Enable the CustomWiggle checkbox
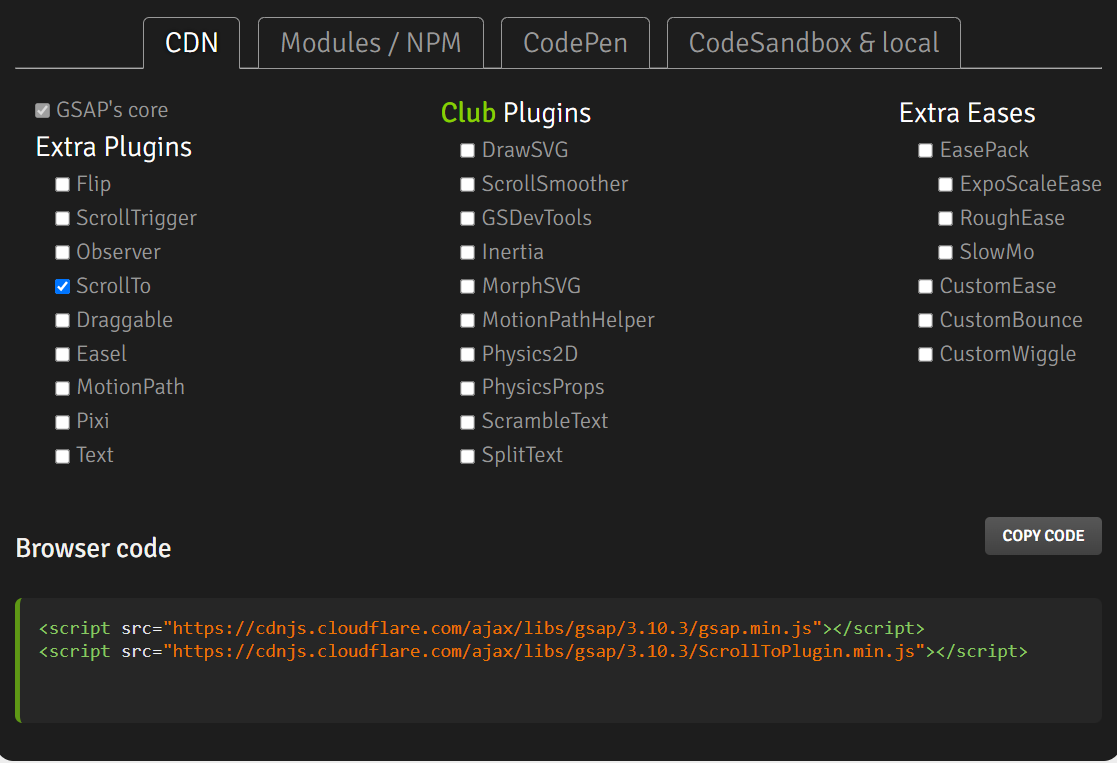1117x763 pixels. click(x=925, y=354)
